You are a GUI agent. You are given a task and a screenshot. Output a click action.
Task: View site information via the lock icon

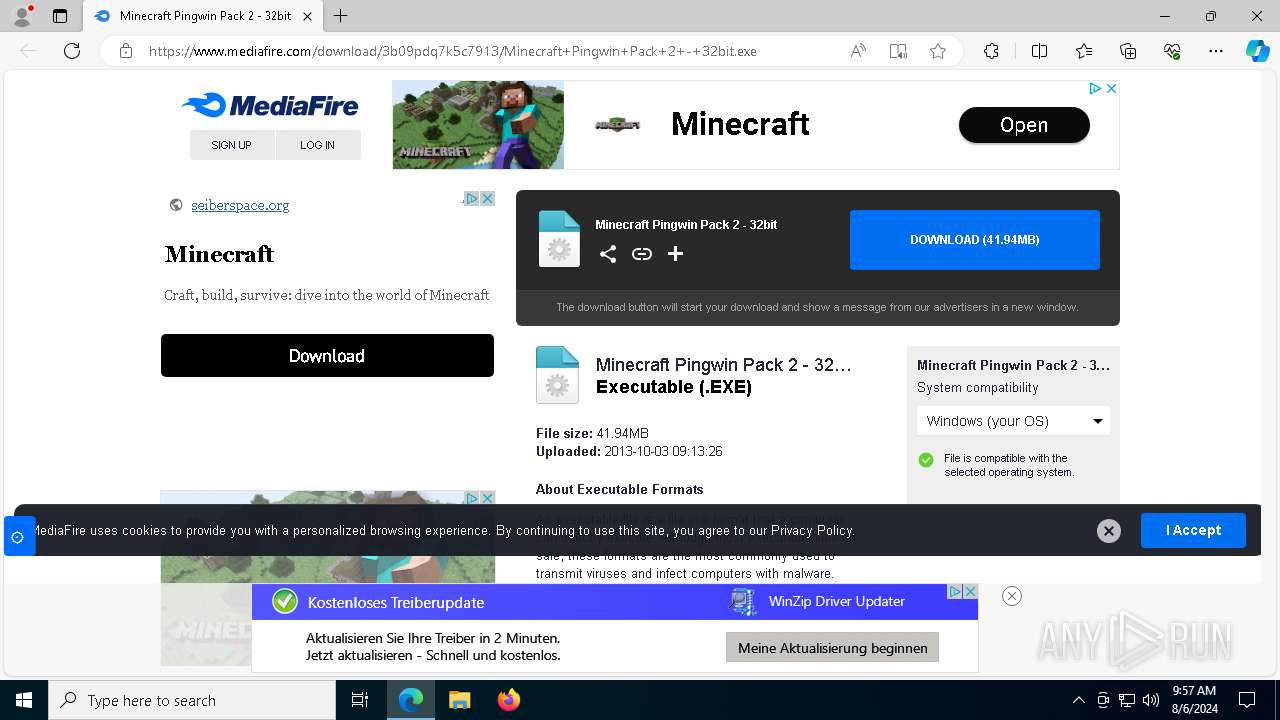pos(126,51)
